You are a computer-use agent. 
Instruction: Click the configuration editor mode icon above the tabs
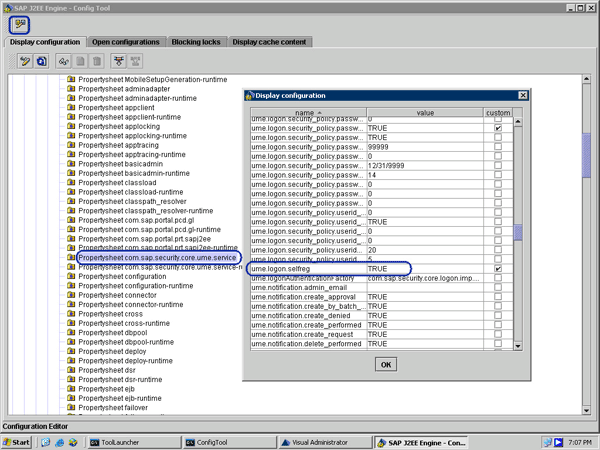coord(19,25)
